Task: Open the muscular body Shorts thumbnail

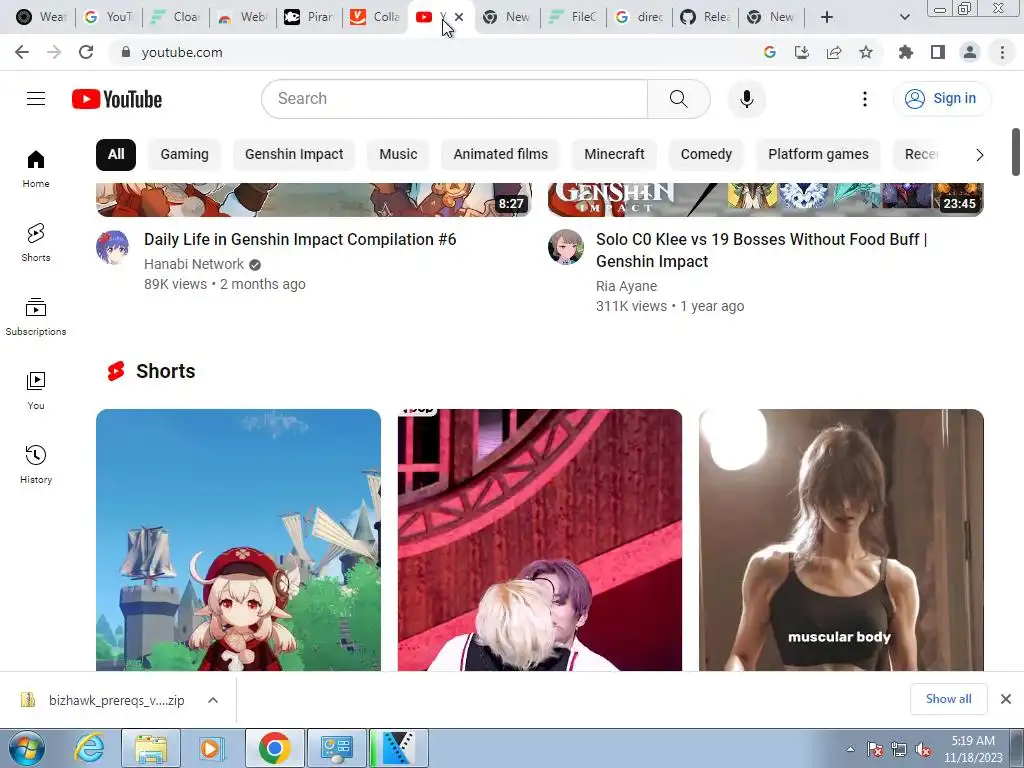Action: 841,540
